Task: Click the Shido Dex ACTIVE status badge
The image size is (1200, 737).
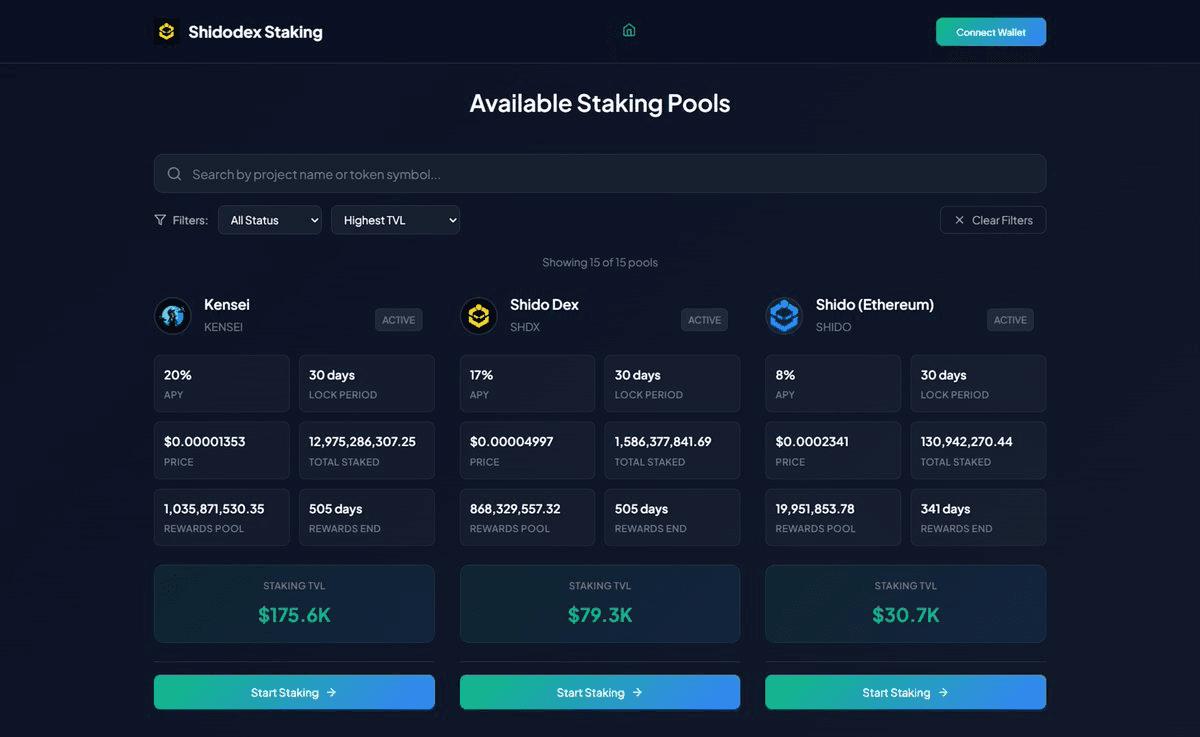Action: 704,320
